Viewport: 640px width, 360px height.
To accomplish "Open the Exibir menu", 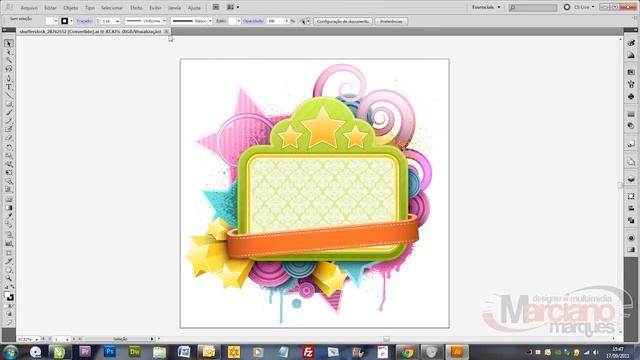I will [155, 8].
